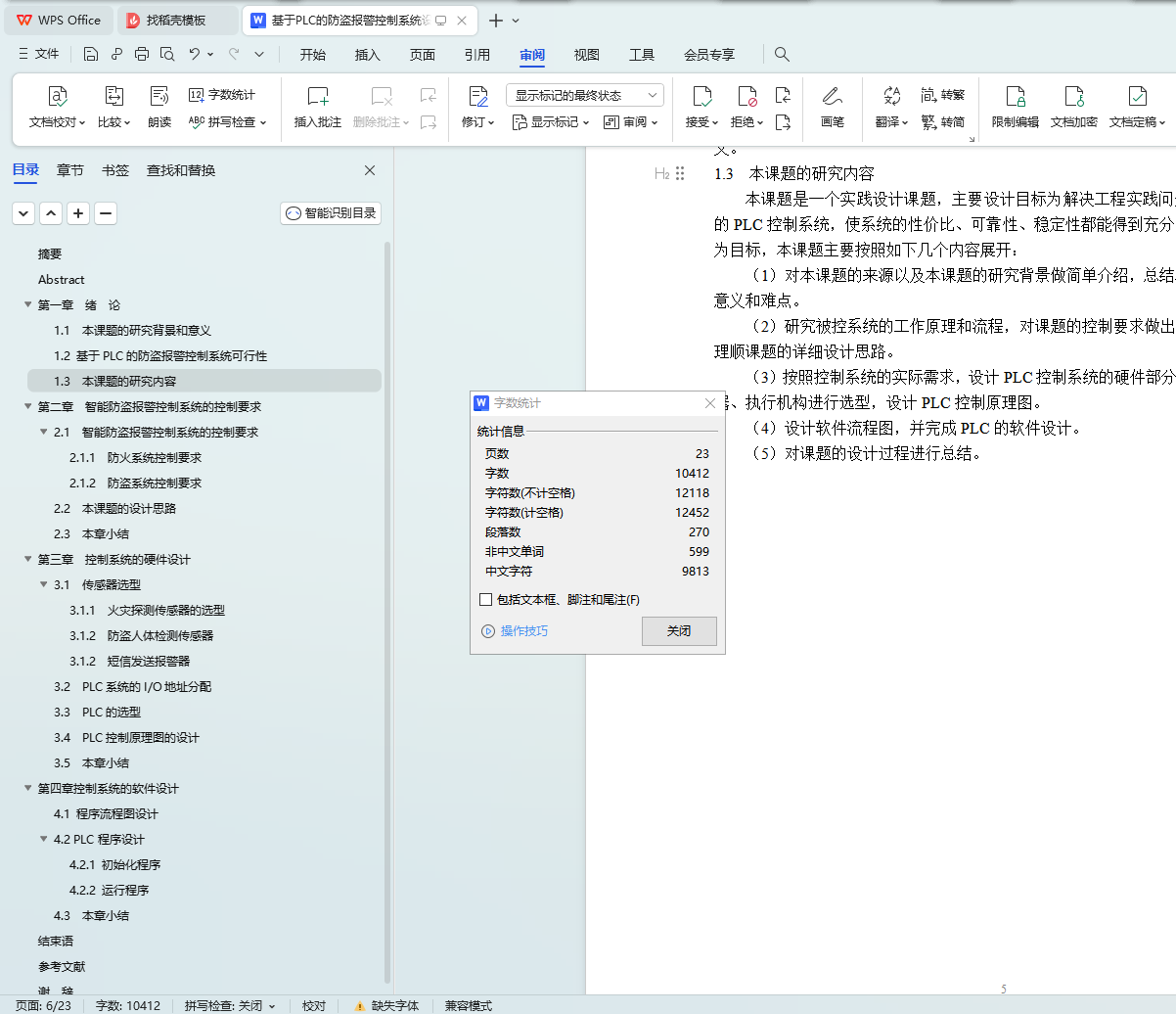The height and width of the screenshot is (1014, 1176).
Task: Click 缺失字体 warning in status bar
Action: (x=386, y=1005)
